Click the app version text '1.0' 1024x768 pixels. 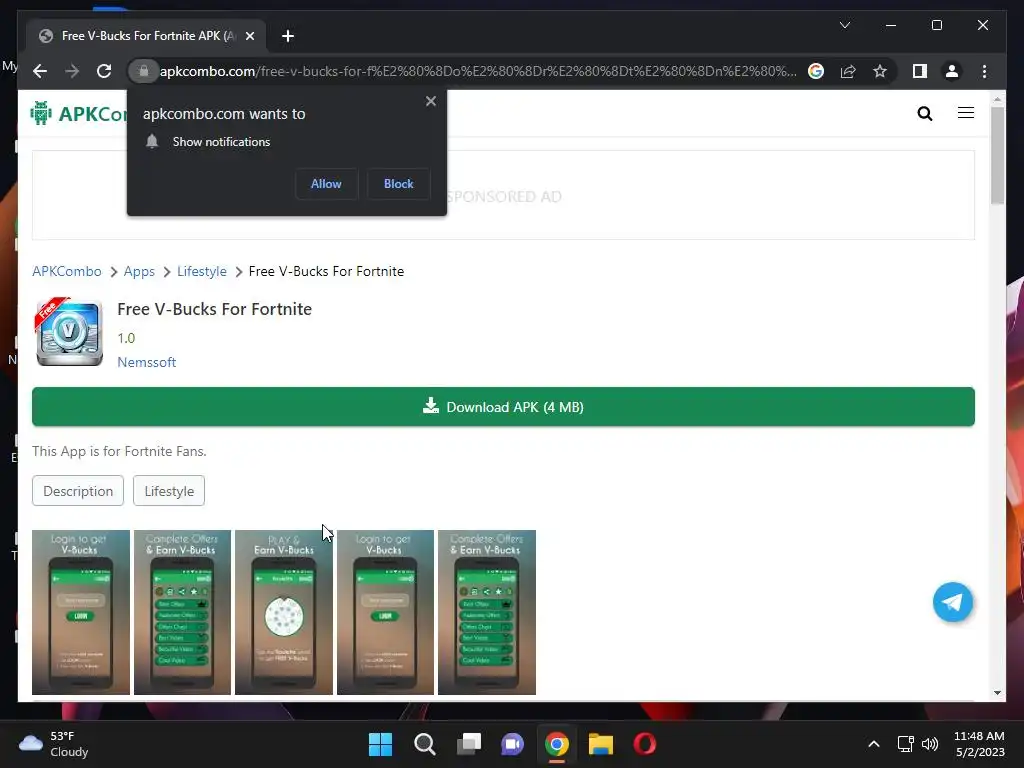click(x=126, y=338)
